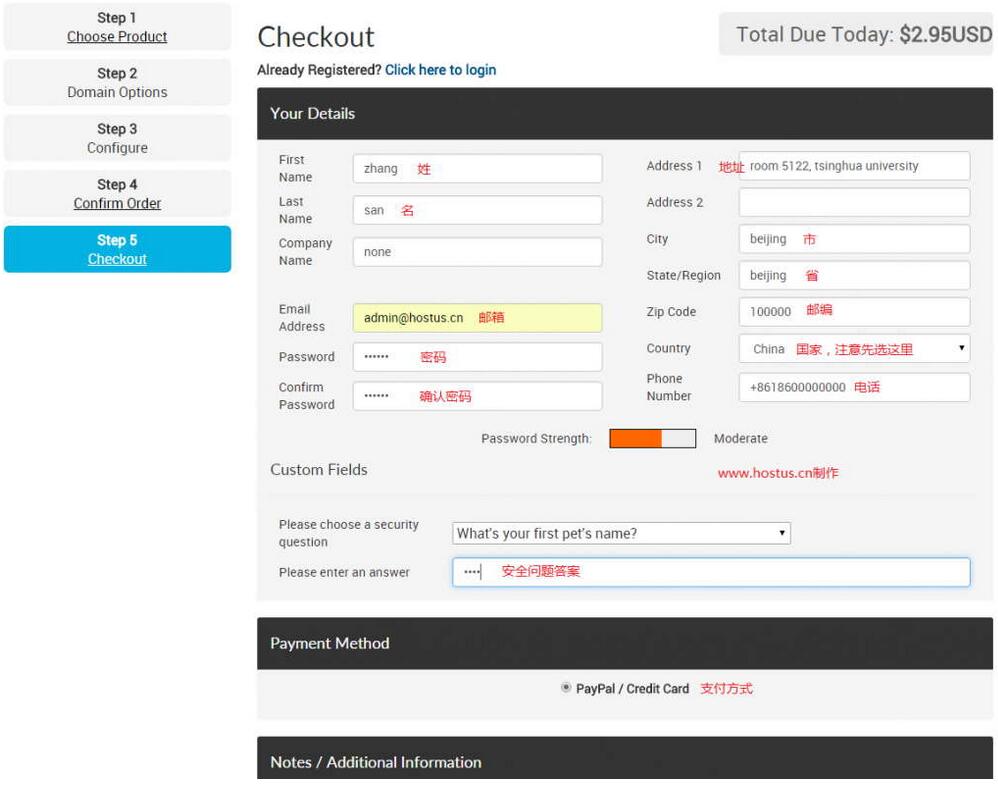Edit the Zip Code field
This screenshot has width=998, height=796.
coord(854,311)
